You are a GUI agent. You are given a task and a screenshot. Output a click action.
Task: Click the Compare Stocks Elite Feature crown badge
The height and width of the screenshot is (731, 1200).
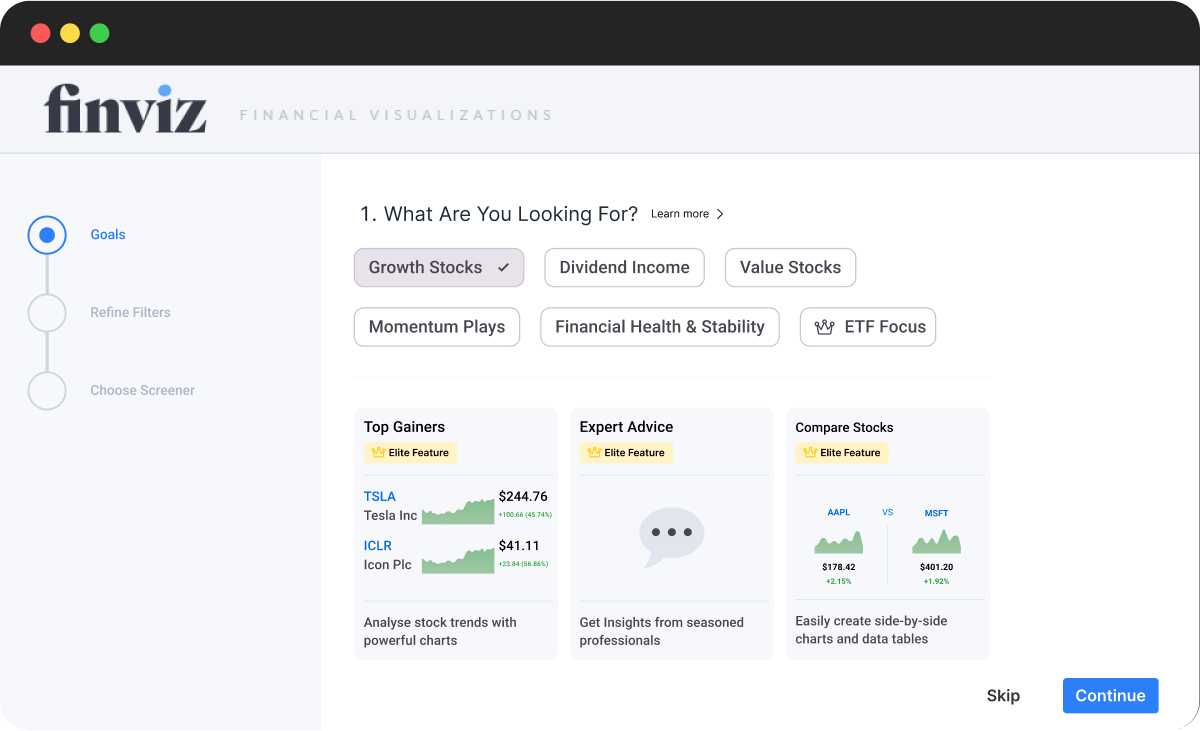841,453
